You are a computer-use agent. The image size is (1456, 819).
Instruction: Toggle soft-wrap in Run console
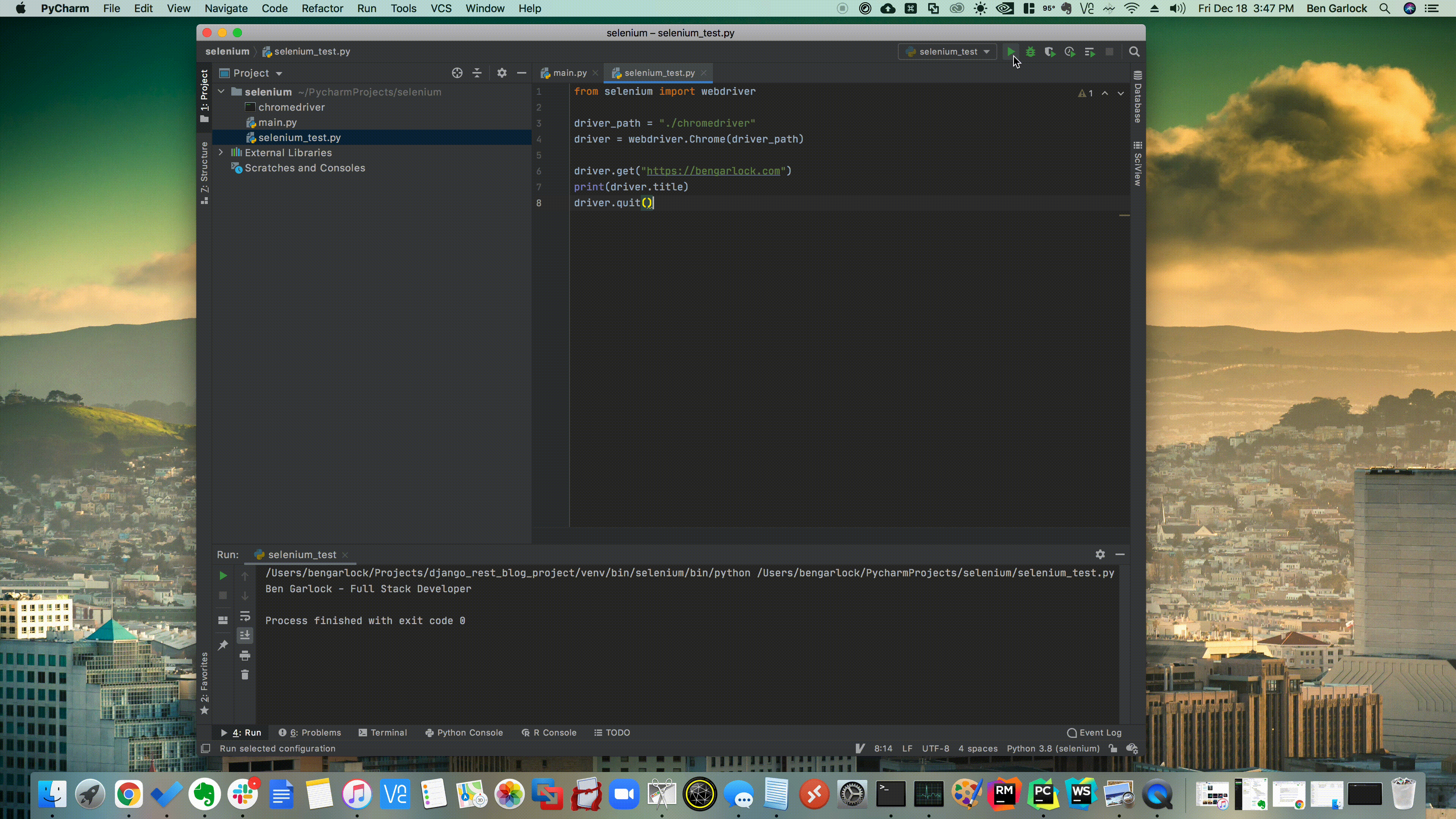245,616
